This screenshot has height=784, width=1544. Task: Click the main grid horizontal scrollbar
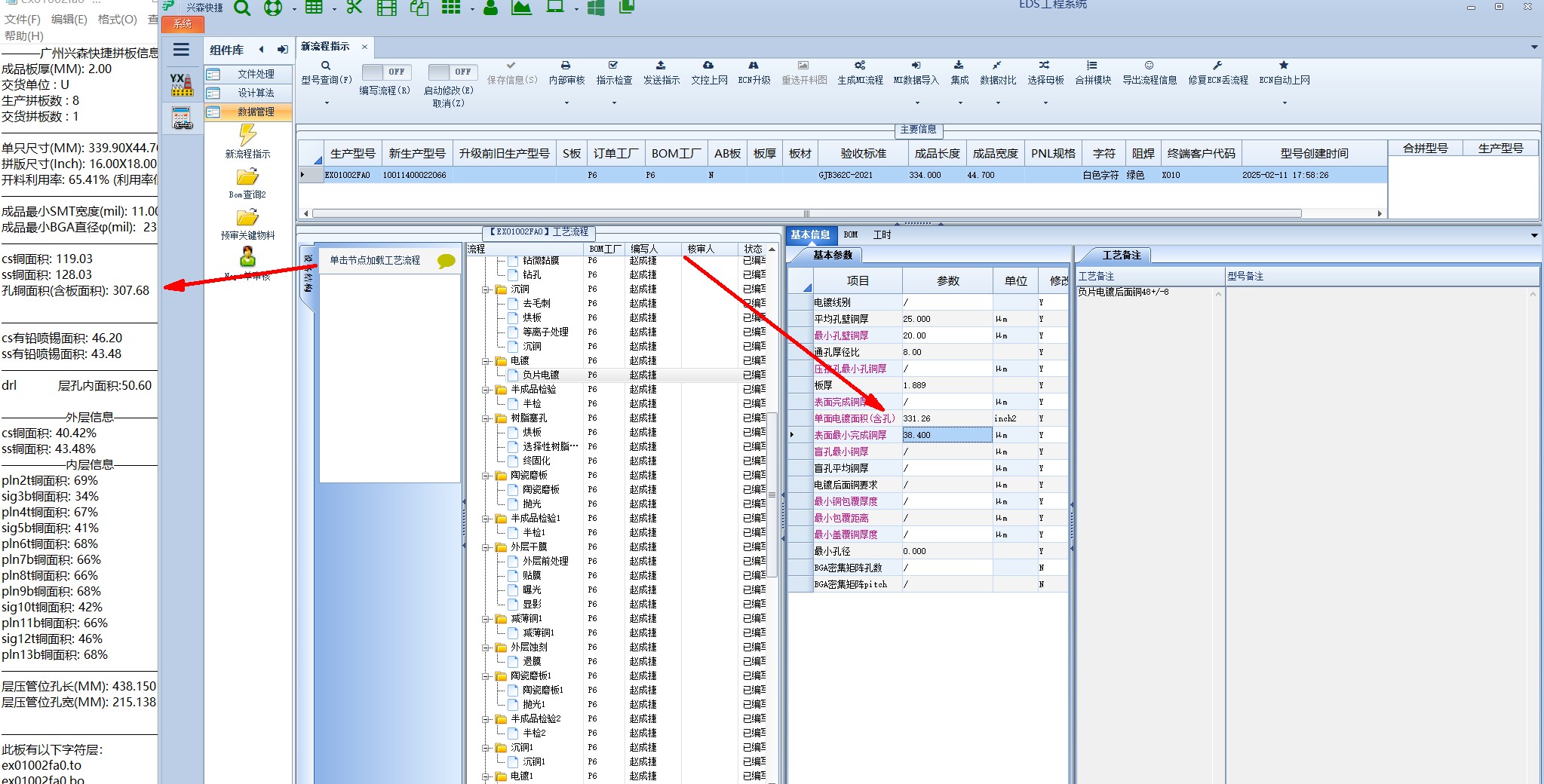(x=806, y=213)
